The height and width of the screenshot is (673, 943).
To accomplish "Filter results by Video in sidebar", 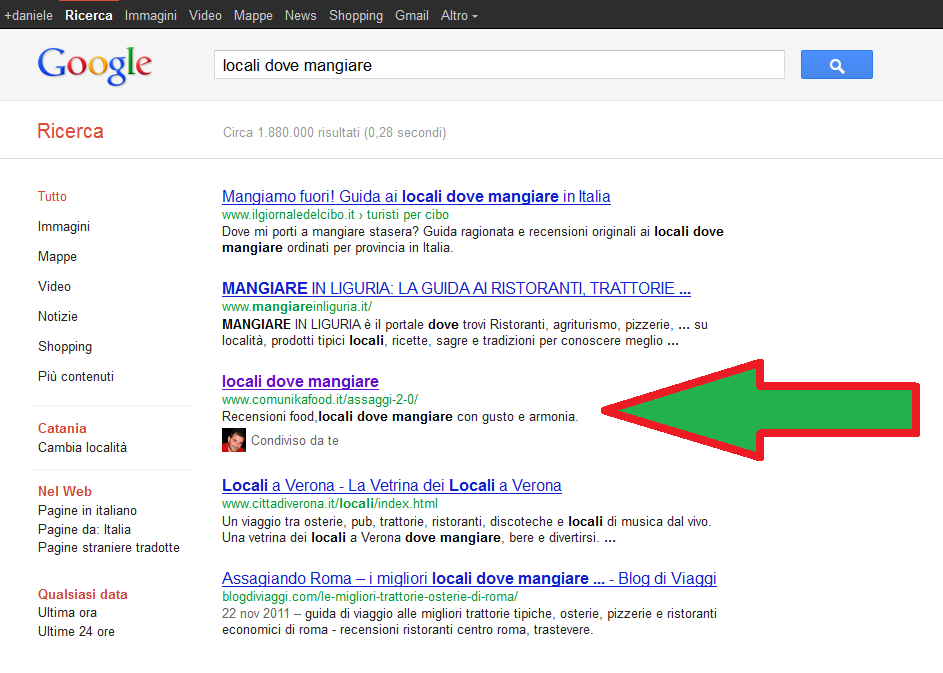I will pyautogui.click(x=54, y=287).
